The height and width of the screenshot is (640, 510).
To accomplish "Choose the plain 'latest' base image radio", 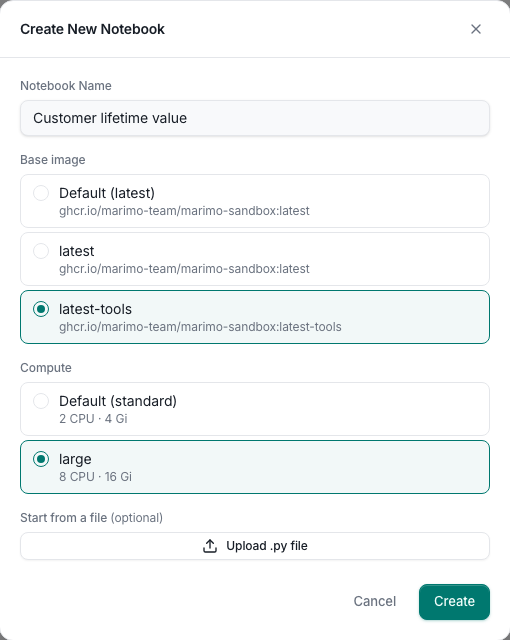I will [41, 251].
